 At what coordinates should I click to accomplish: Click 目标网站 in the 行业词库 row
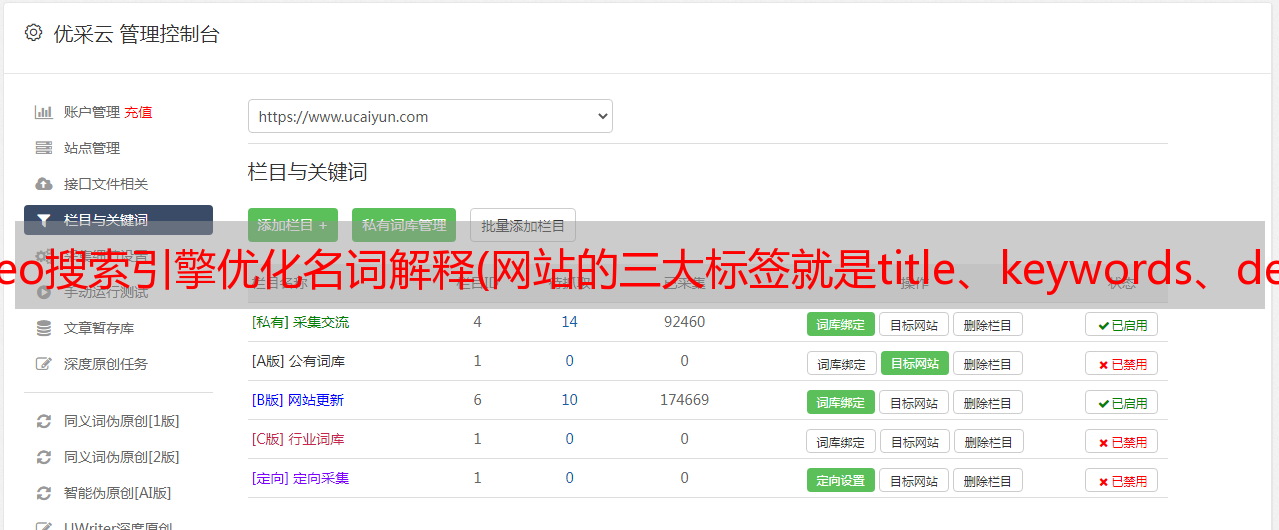click(x=915, y=441)
